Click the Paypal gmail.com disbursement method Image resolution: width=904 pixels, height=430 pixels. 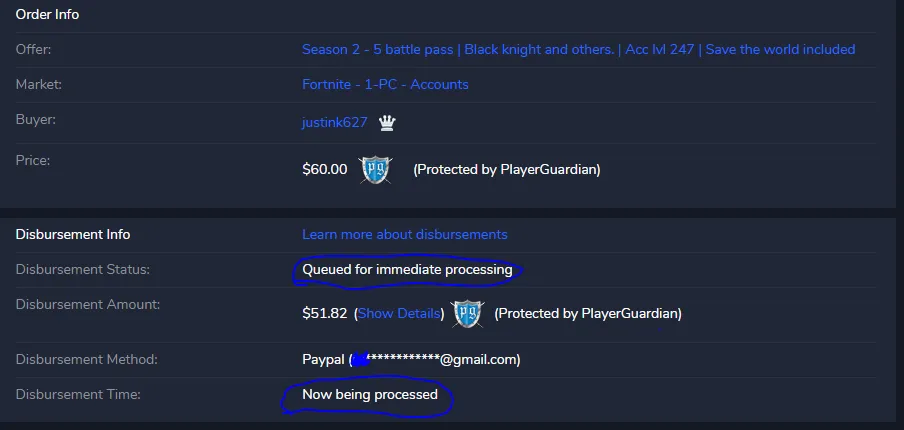[411, 360]
